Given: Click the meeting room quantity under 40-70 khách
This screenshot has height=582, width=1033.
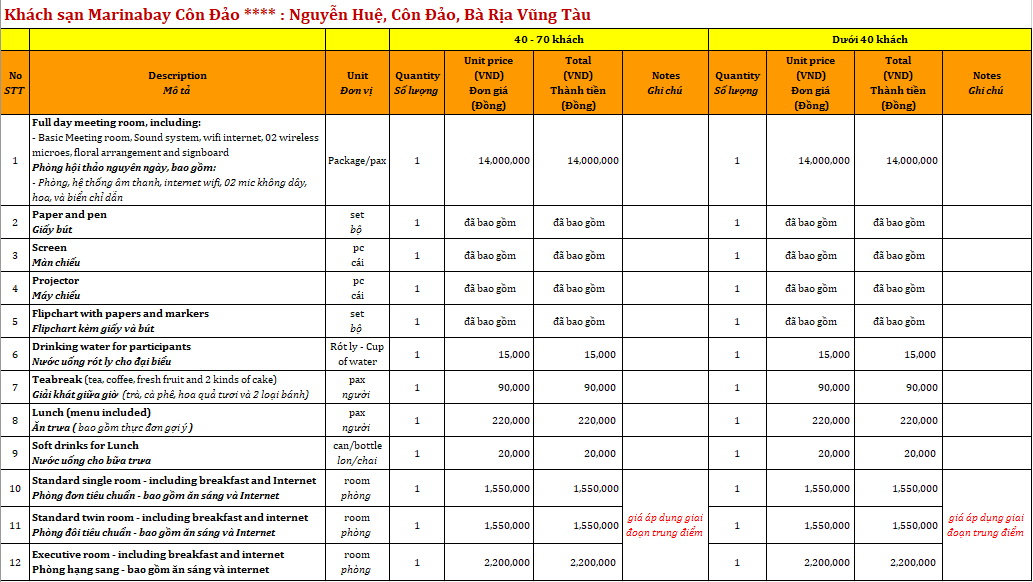Looking at the screenshot, I should (x=417, y=160).
